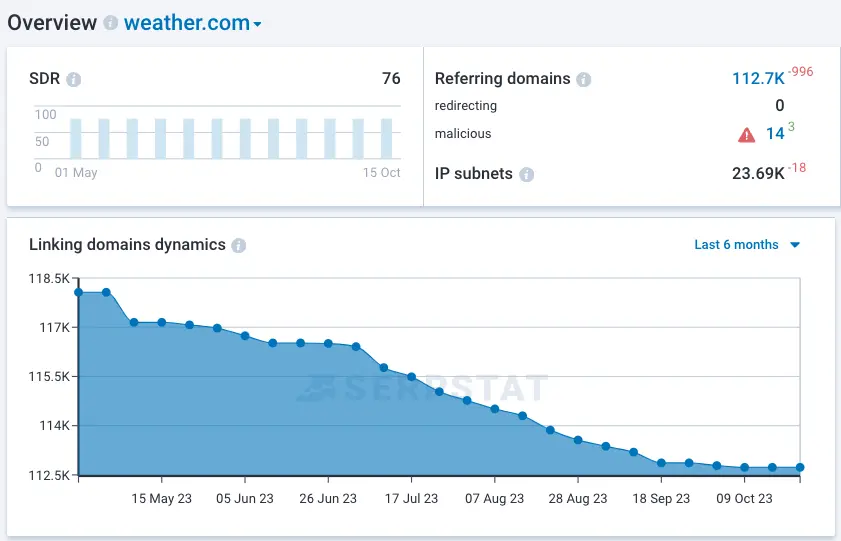Click the data point above 17 Jul 23
This screenshot has width=841, height=541.
[412, 377]
